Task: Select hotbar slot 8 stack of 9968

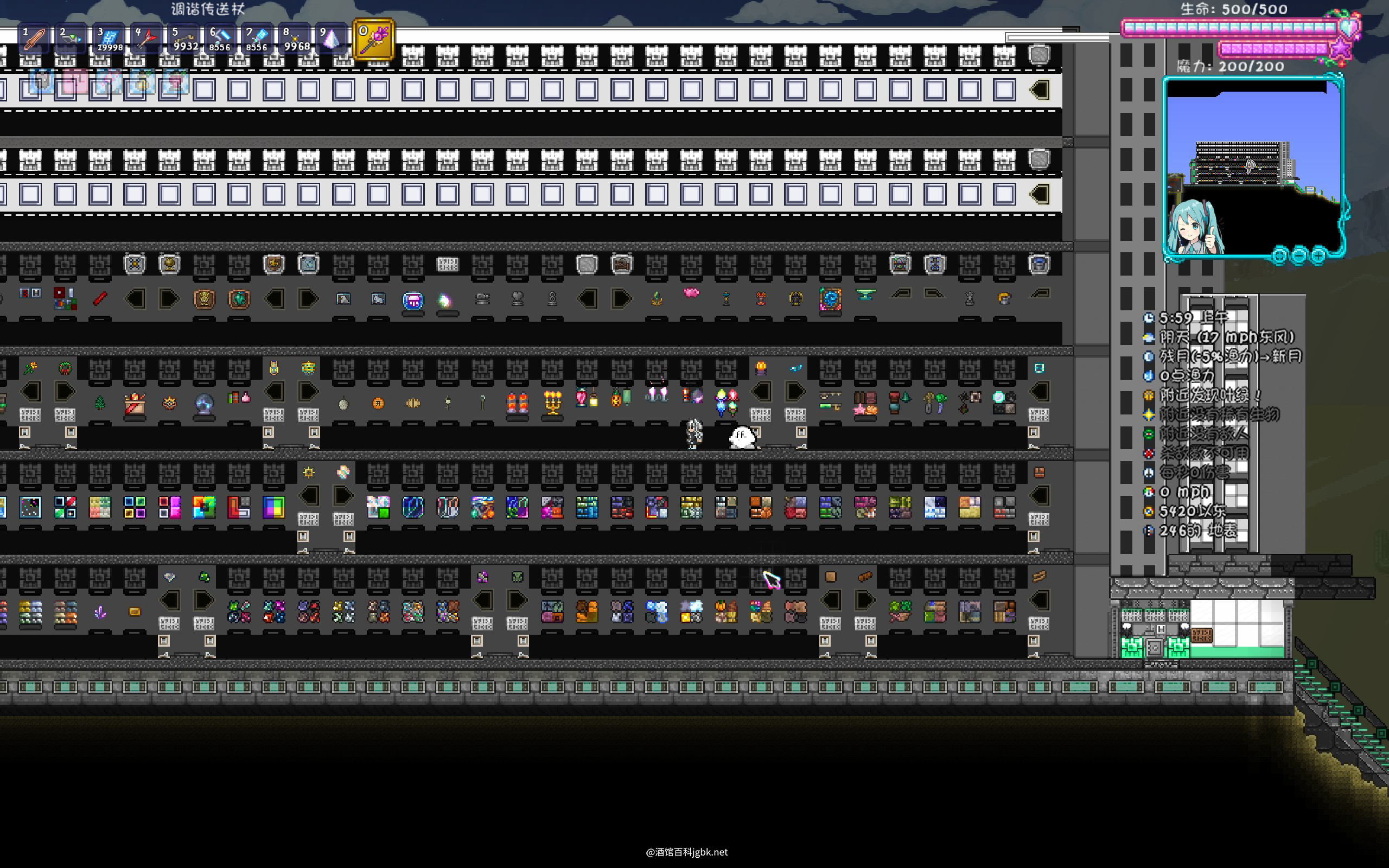Action: [295, 39]
